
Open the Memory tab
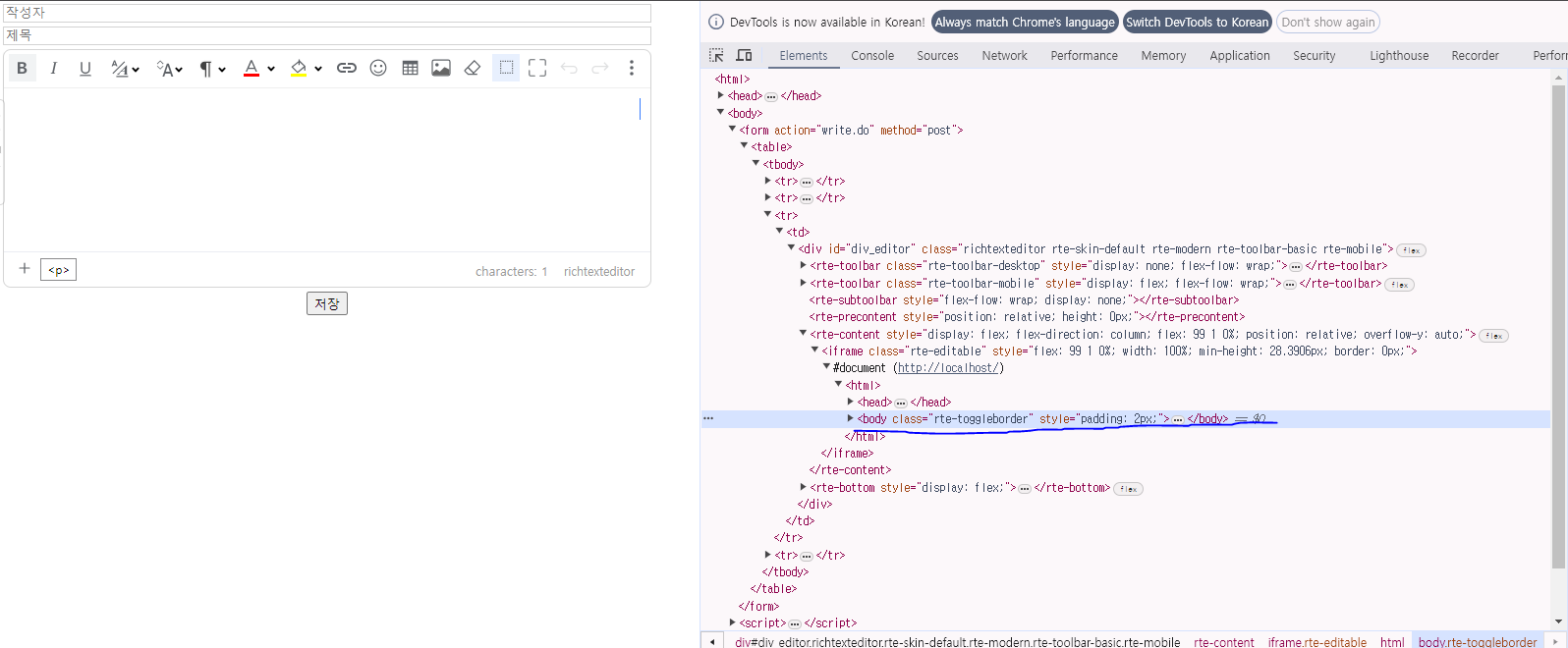(1163, 56)
